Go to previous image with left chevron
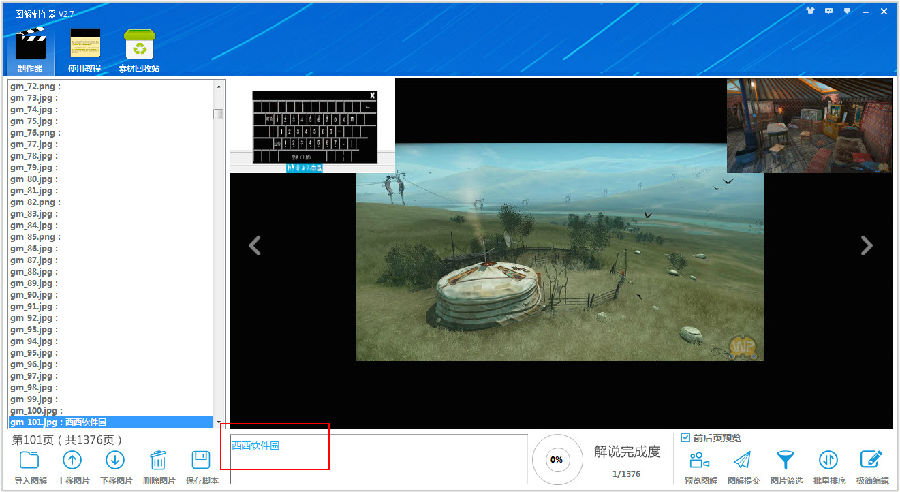 [x=255, y=246]
